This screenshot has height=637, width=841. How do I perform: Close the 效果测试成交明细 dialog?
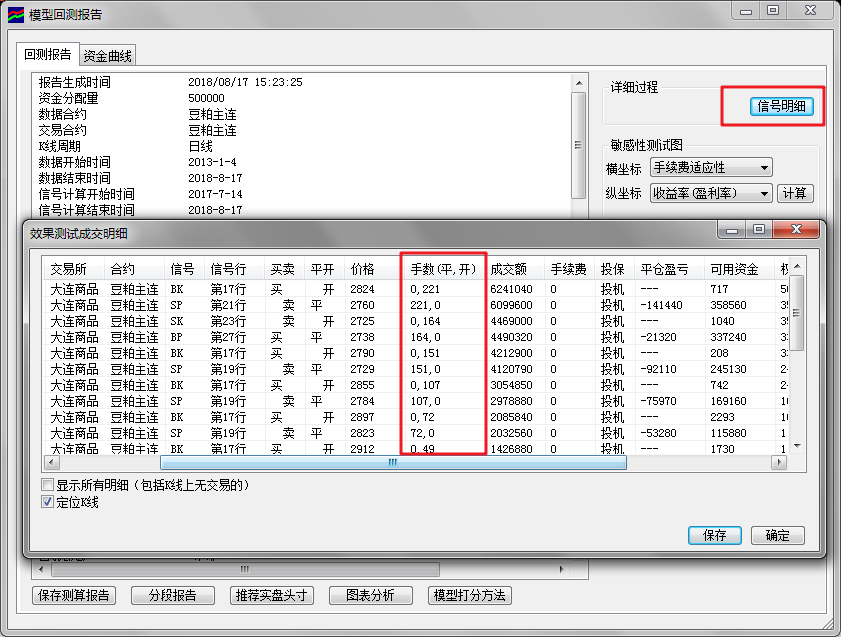pos(796,231)
